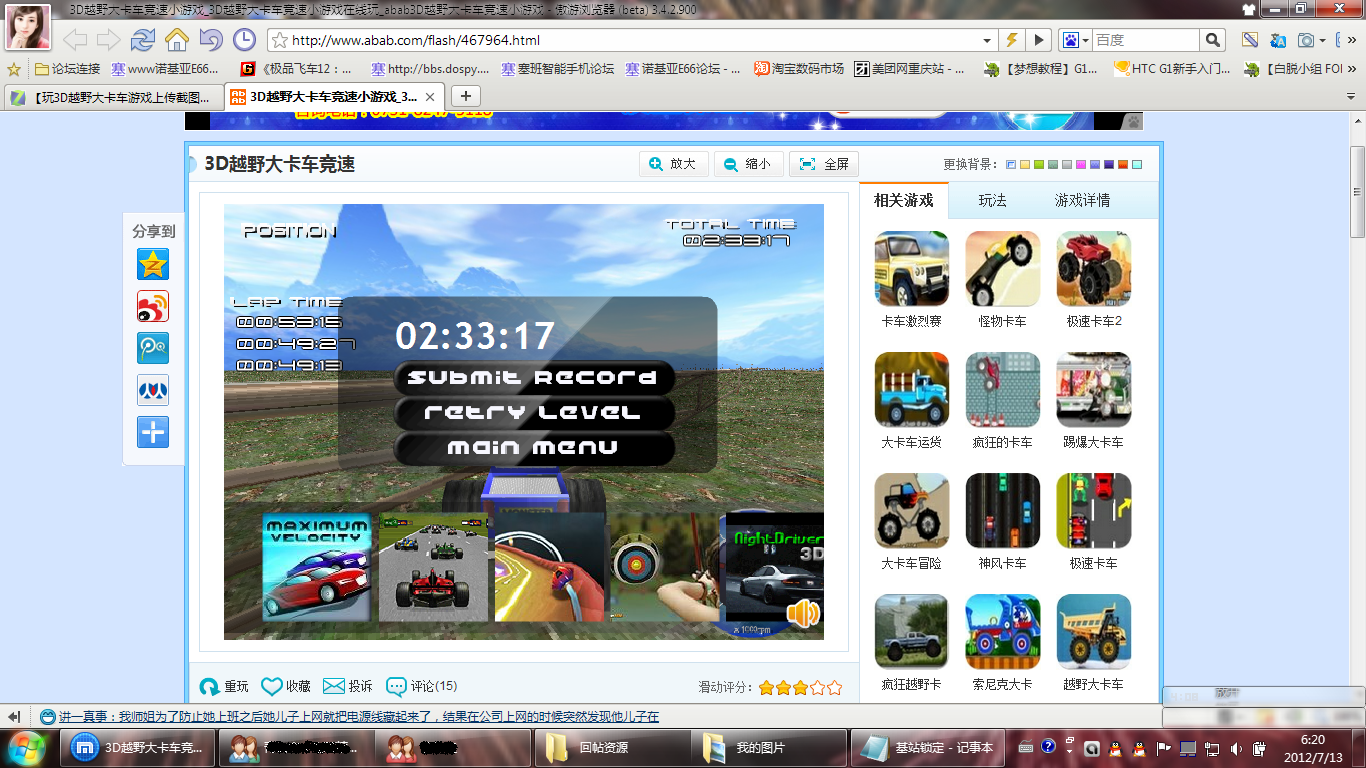Open the browser home page

(x=177, y=40)
